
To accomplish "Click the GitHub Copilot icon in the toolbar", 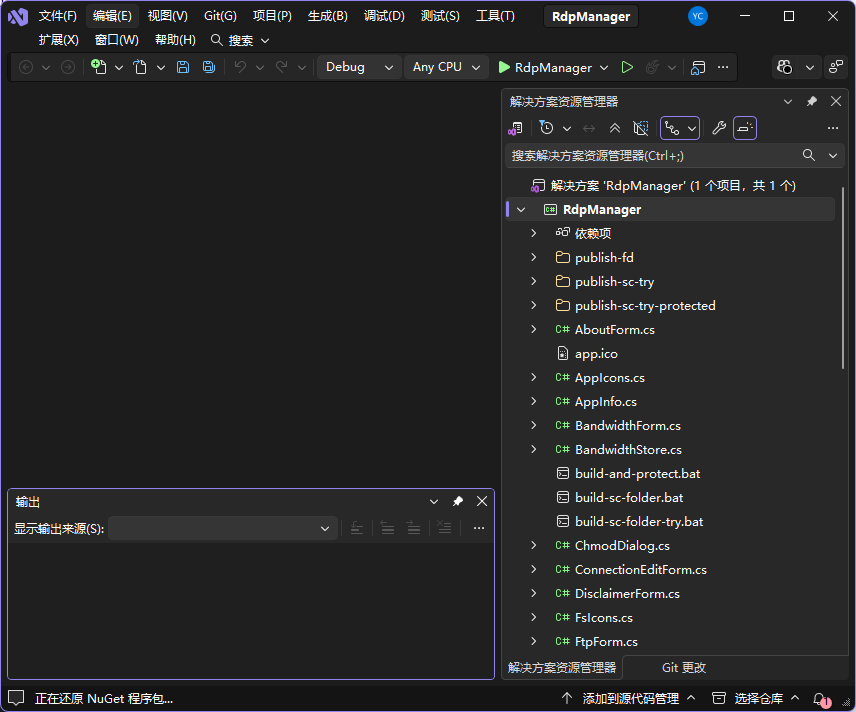I will point(784,67).
